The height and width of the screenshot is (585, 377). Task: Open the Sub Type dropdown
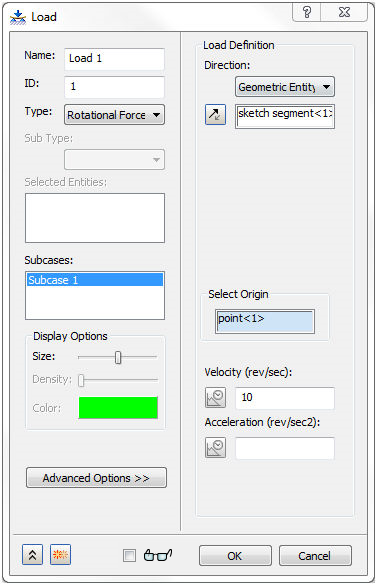click(x=114, y=160)
